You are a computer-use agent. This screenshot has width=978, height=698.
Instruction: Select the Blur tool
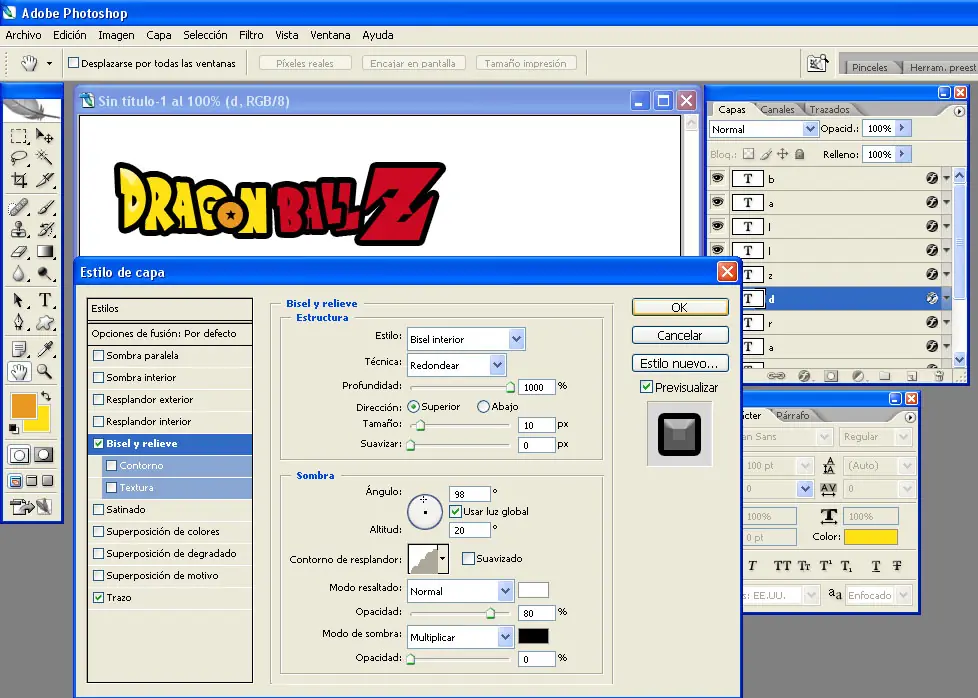click(19, 274)
